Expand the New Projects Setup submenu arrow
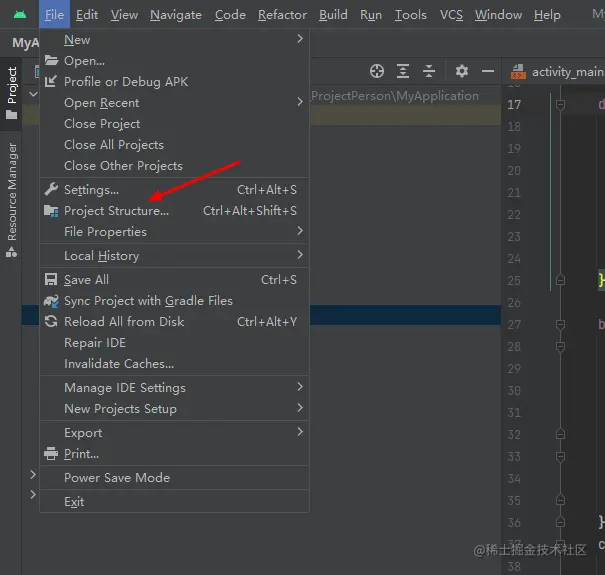The width and height of the screenshot is (605, 575). click(x=300, y=408)
